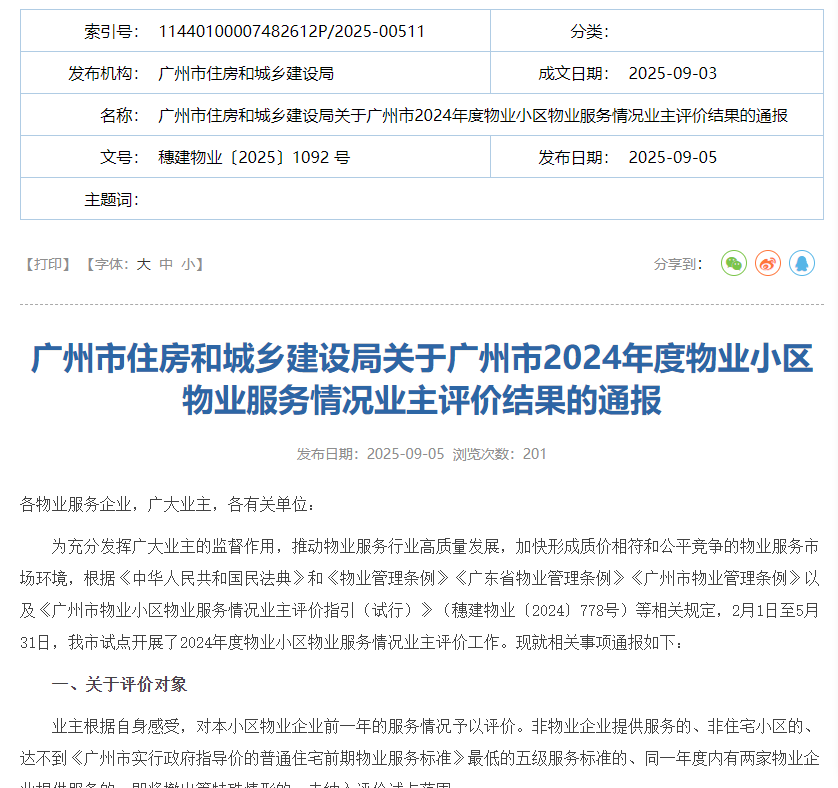Share the notice to Sina Weibo

pos(767,264)
